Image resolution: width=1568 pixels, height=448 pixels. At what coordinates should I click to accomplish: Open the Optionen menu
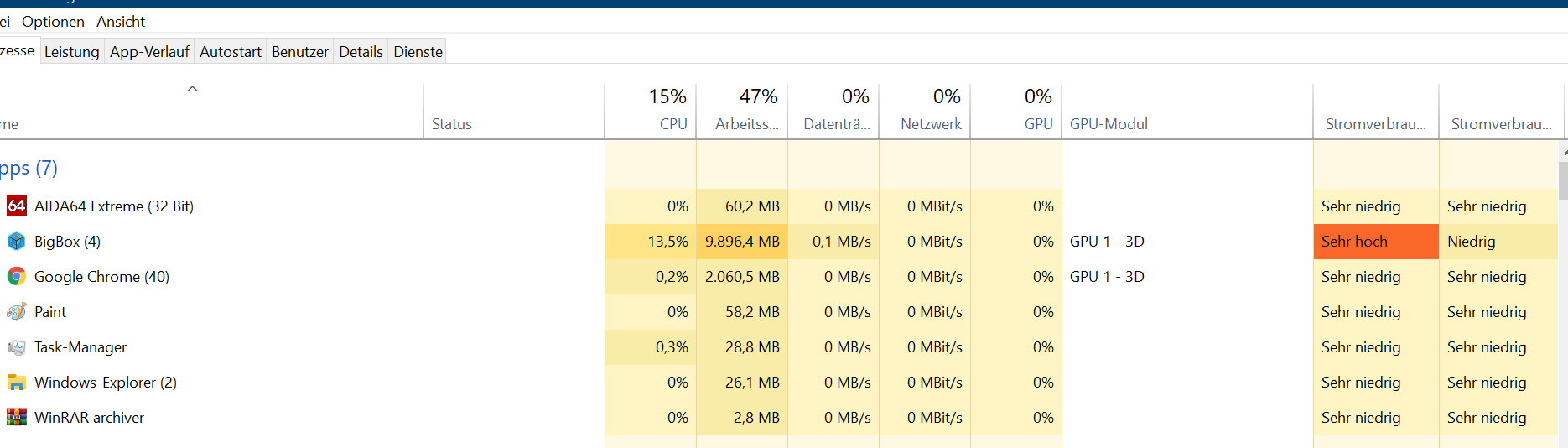[53, 22]
